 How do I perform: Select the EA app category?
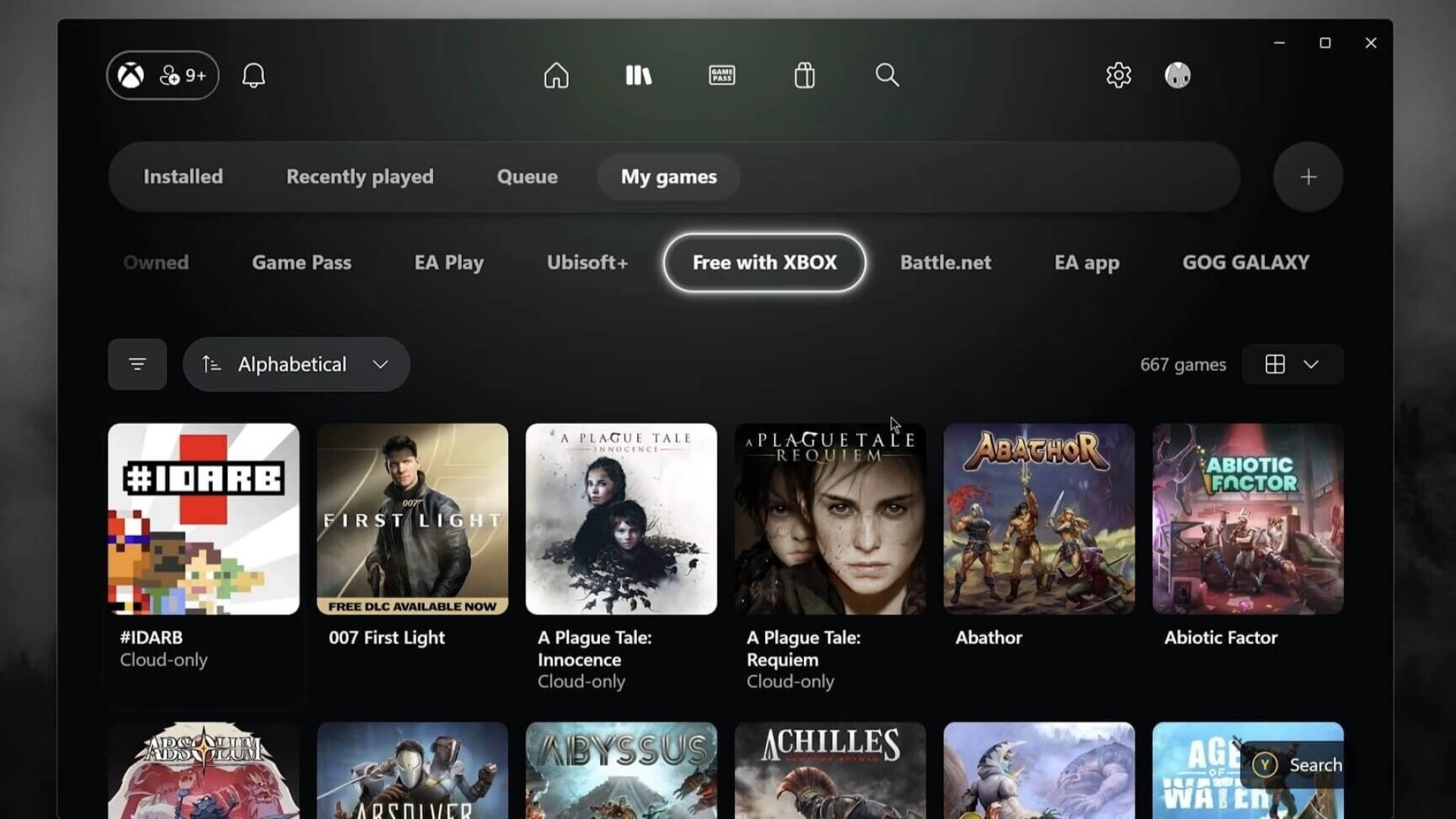(1087, 262)
